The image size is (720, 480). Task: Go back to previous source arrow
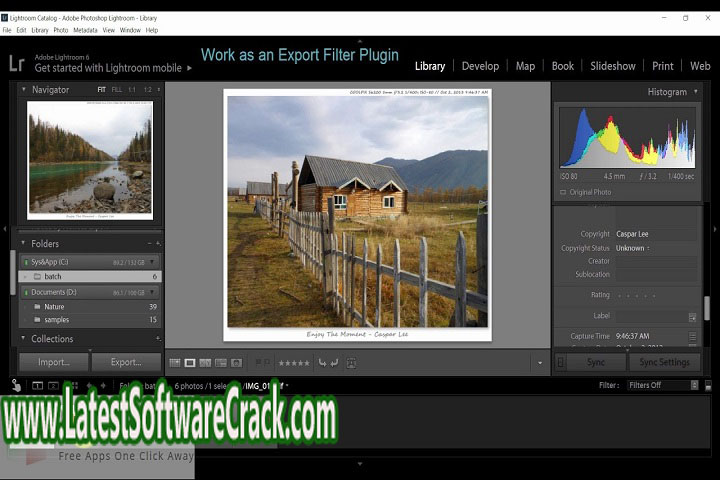pos(89,385)
